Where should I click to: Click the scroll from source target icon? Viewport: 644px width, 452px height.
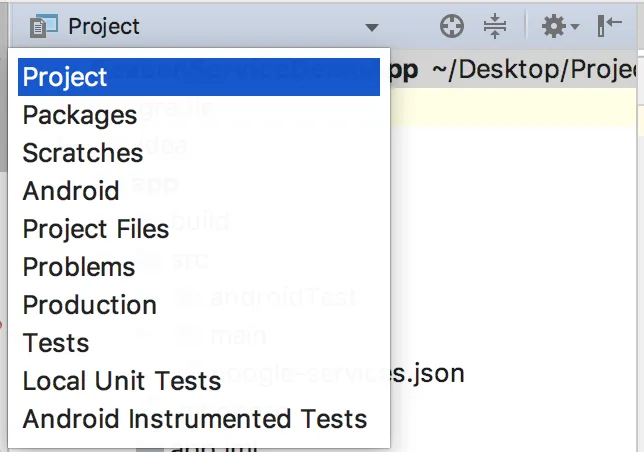pyautogui.click(x=452, y=27)
